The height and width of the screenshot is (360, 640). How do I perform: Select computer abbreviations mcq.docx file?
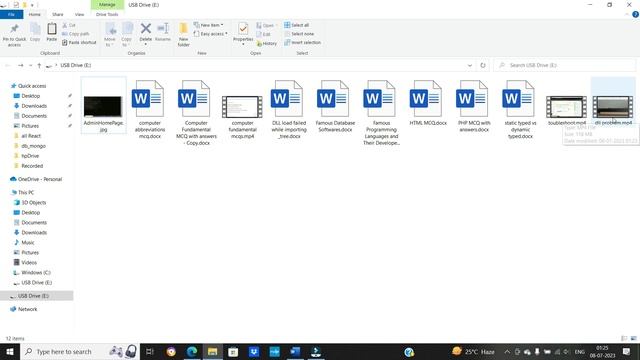click(150, 109)
